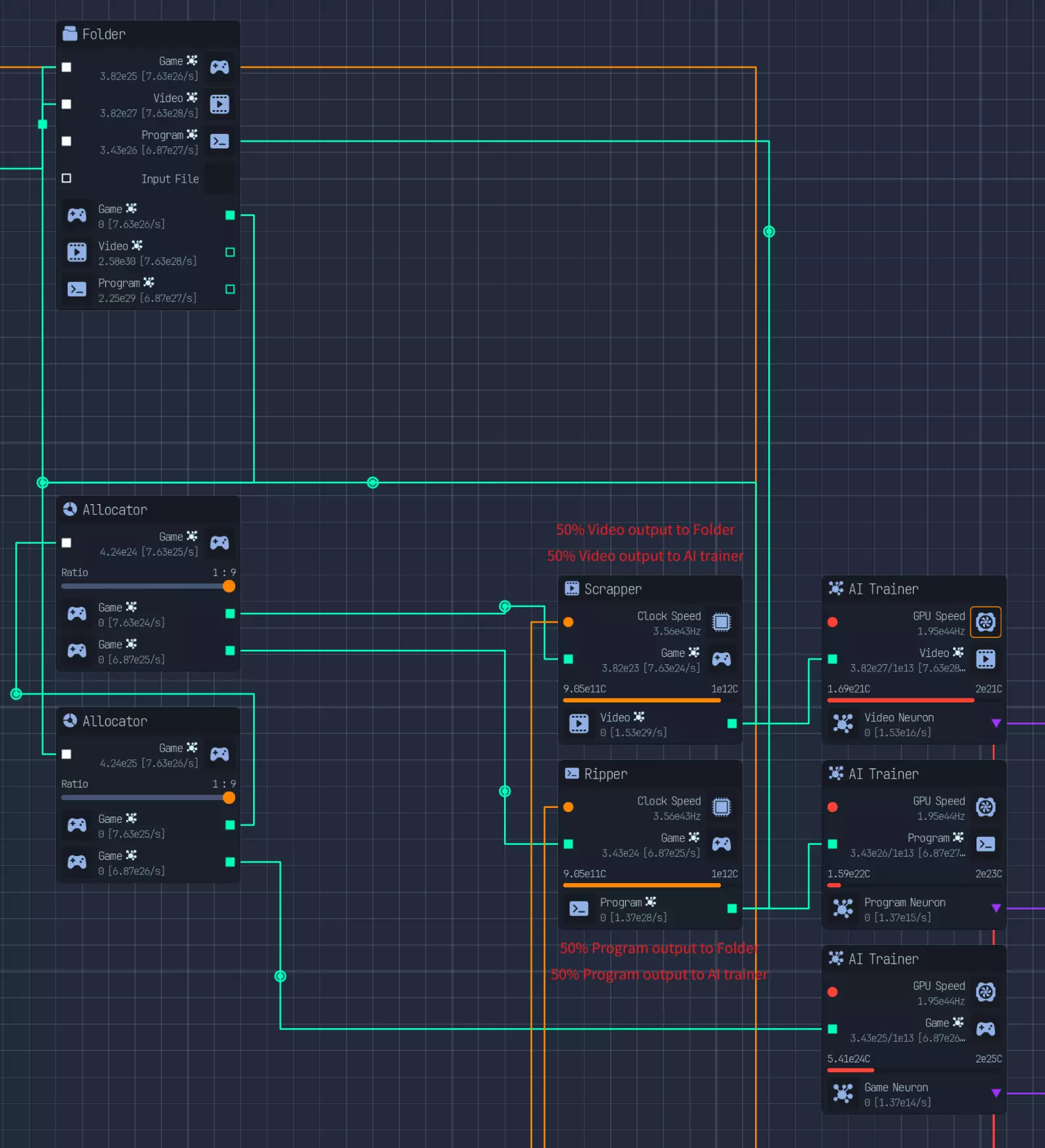Click the Game input icon of Allocator holding 4.24e24
The image size is (1045, 1148).
tap(219, 543)
